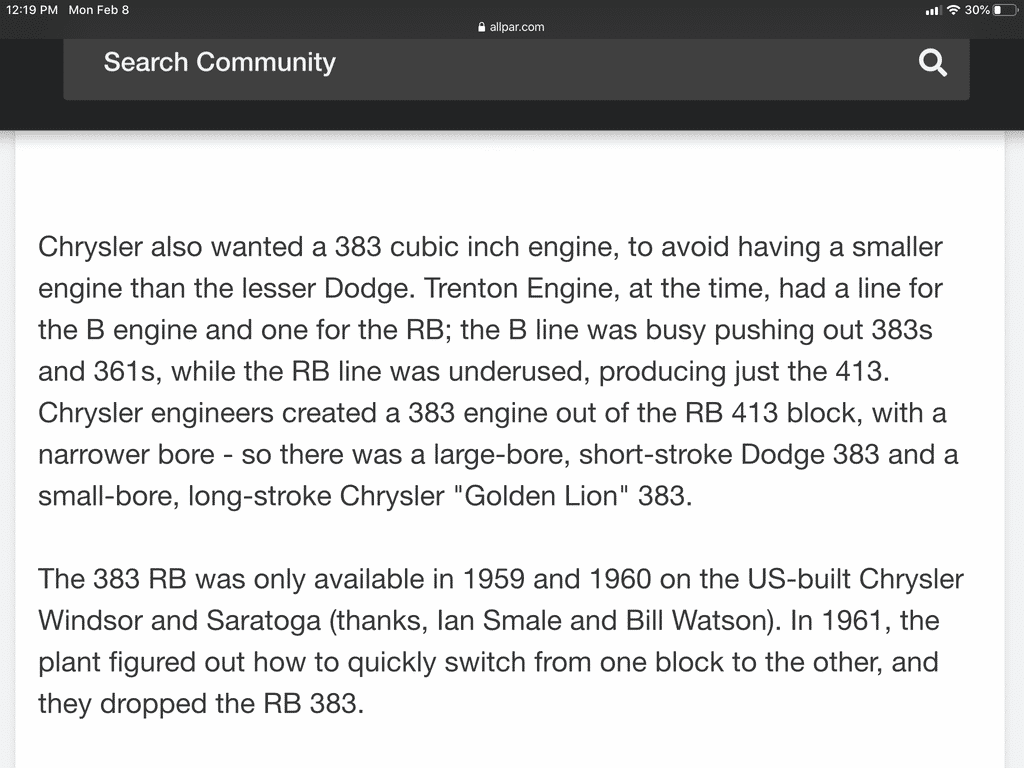Click "they dropped the RB 383" sentence ending
Image resolution: width=1024 pixels, height=768 pixels.
(197, 703)
